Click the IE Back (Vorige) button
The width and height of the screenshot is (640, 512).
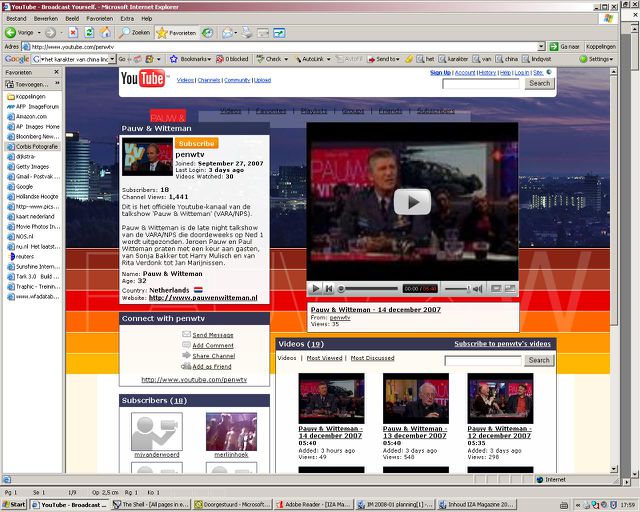tap(20, 33)
